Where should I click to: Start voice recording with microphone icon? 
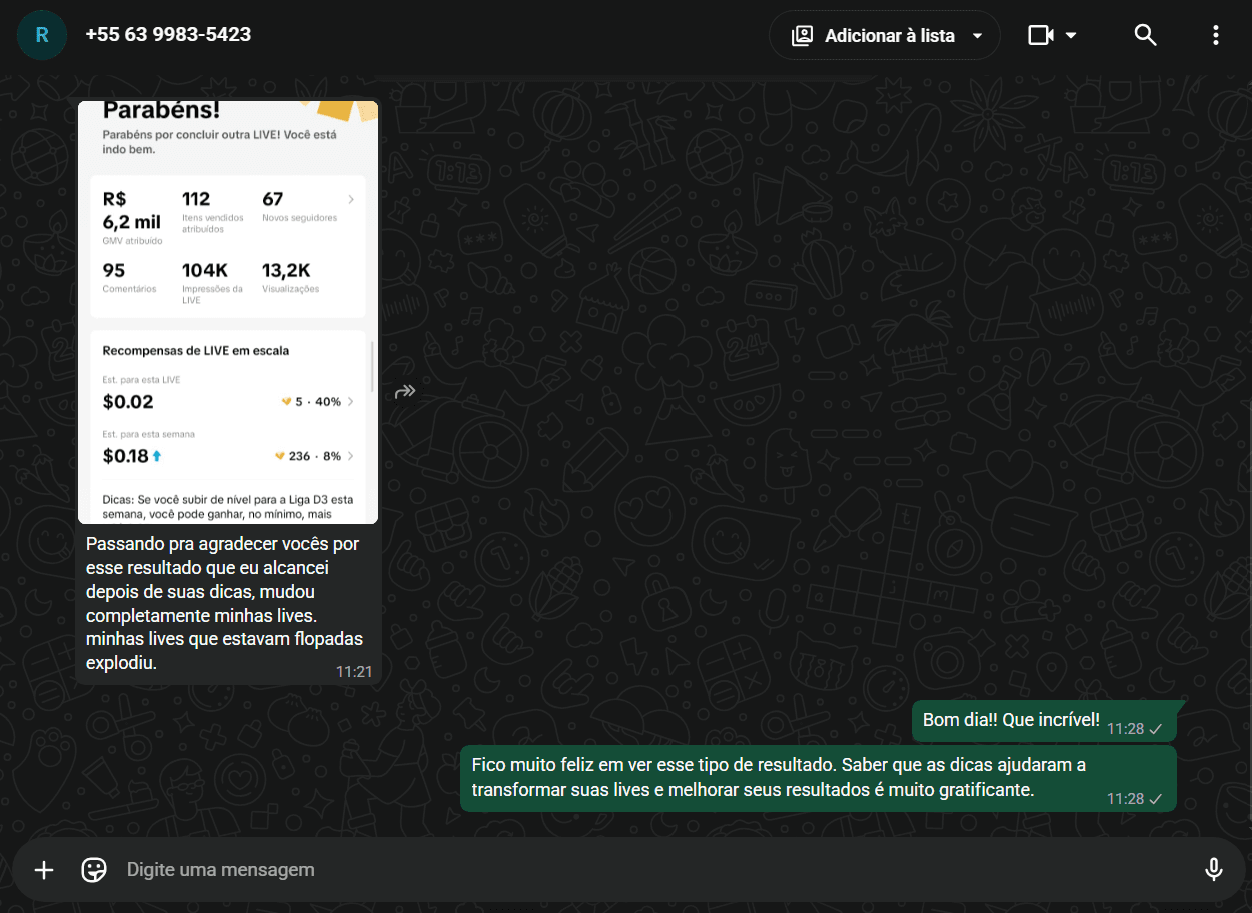coord(1213,870)
